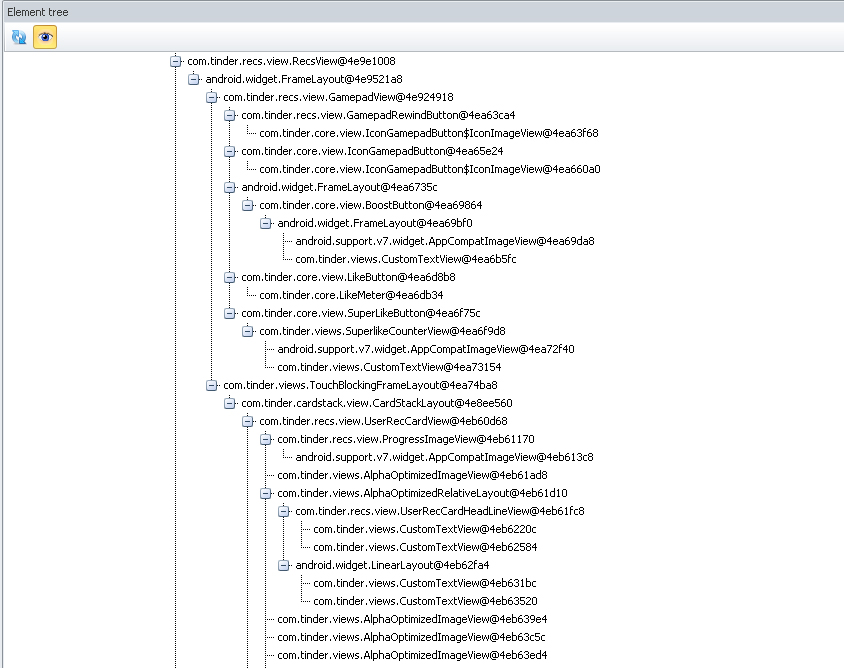
Task: Select the android.widget.LinearLayout@4eb62fa4 row
Action: (x=392, y=565)
